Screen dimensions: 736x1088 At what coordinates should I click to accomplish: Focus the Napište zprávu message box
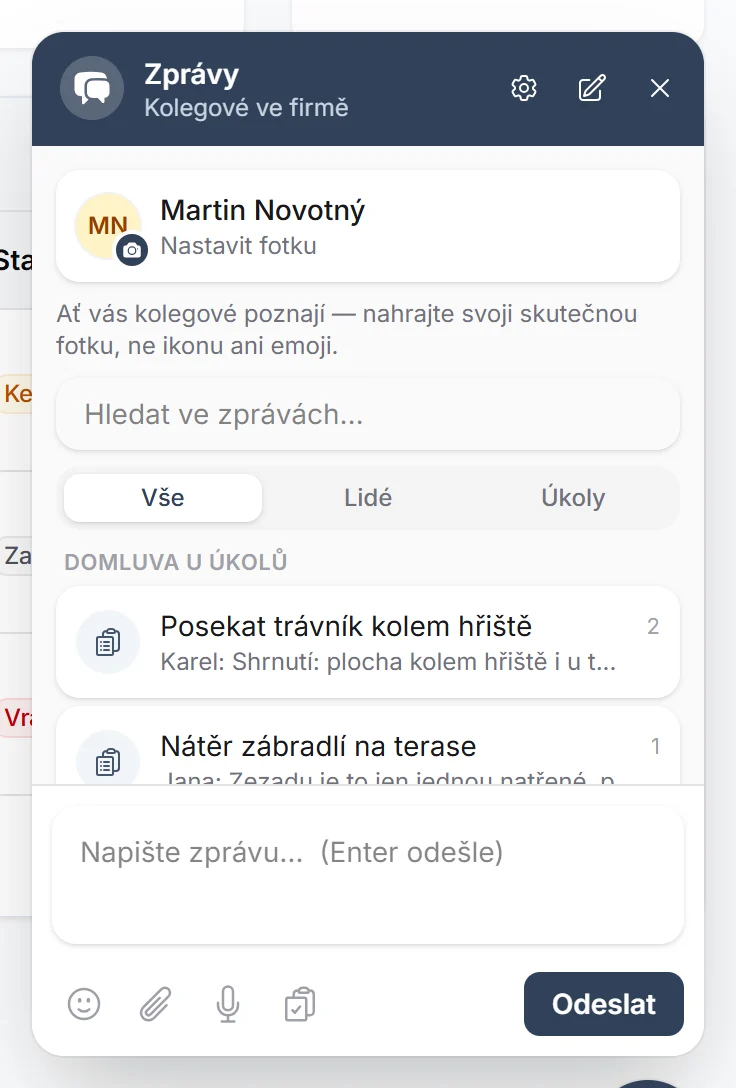(368, 876)
